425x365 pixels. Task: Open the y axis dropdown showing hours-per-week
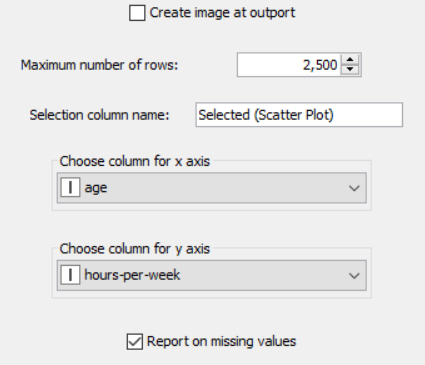[x=212, y=275]
